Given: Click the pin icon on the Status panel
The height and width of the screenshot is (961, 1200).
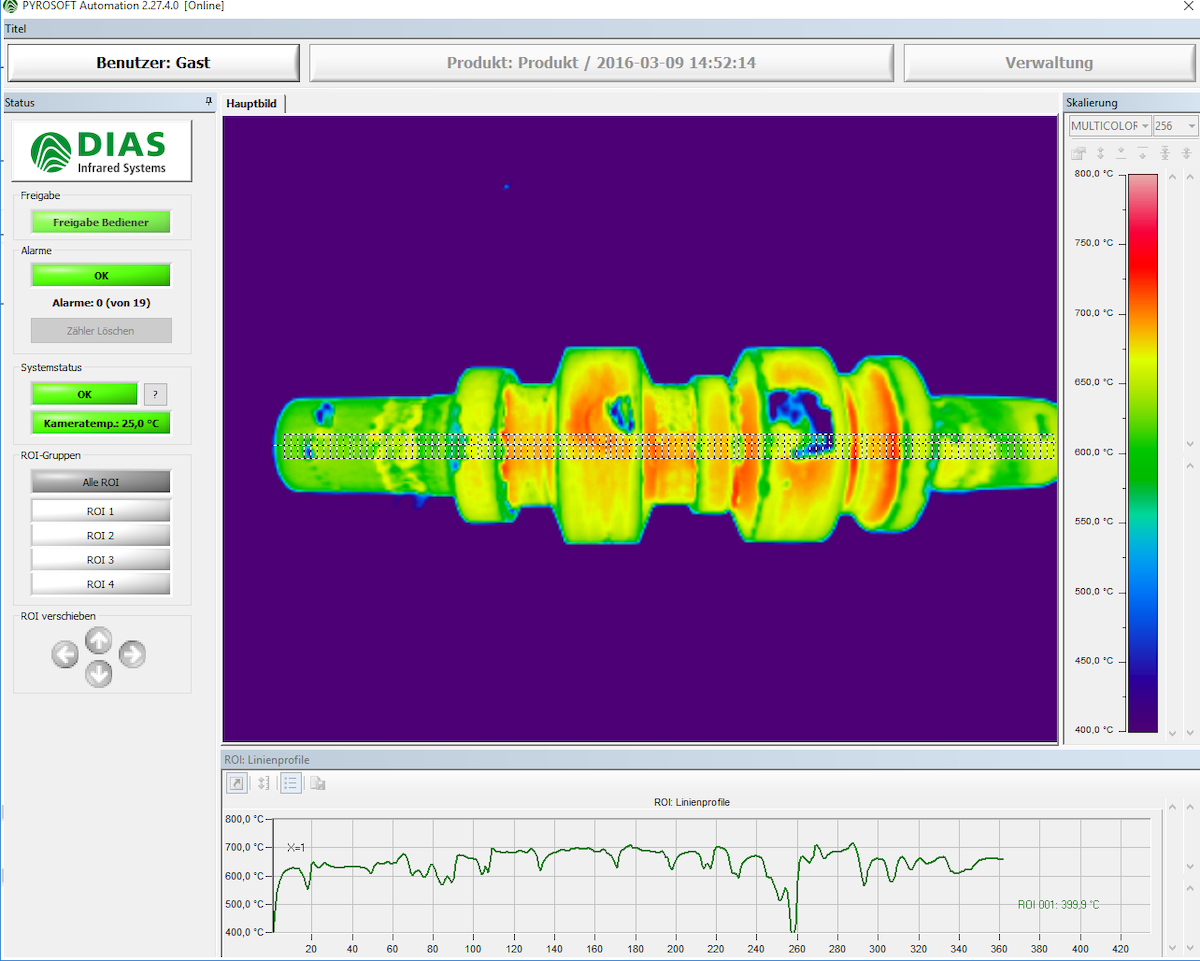Looking at the screenshot, I should pos(208,102).
